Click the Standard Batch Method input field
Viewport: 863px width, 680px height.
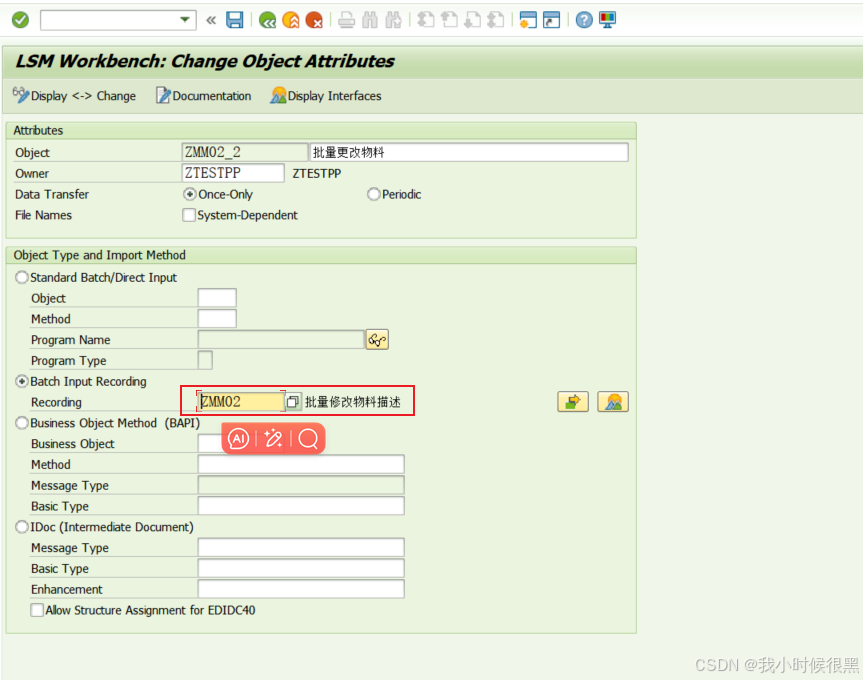[x=217, y=319]
